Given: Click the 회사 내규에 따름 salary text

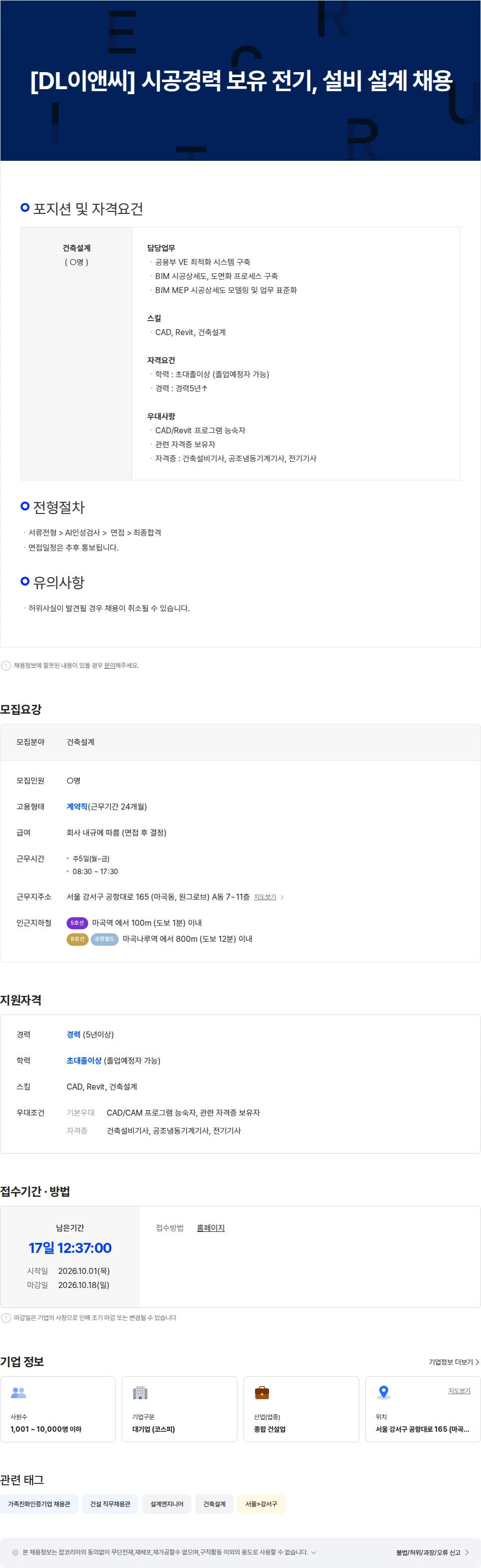Looking at the screenshot, I should 116,833.
